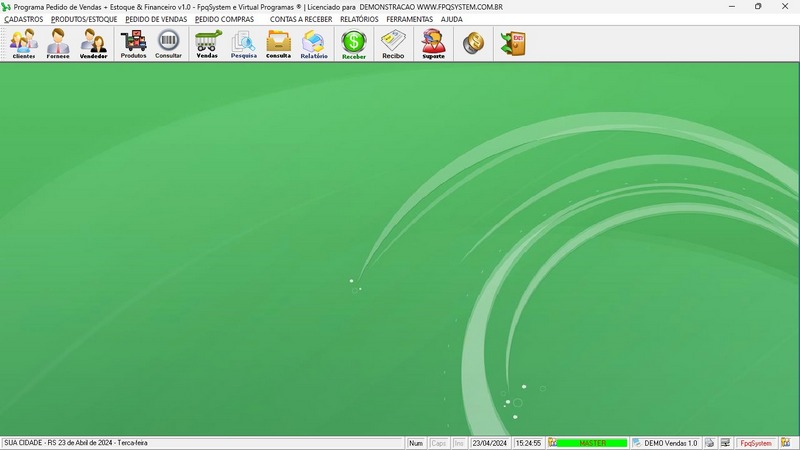
Task: Open the AJUDA menu
Action: coord(452,19)
